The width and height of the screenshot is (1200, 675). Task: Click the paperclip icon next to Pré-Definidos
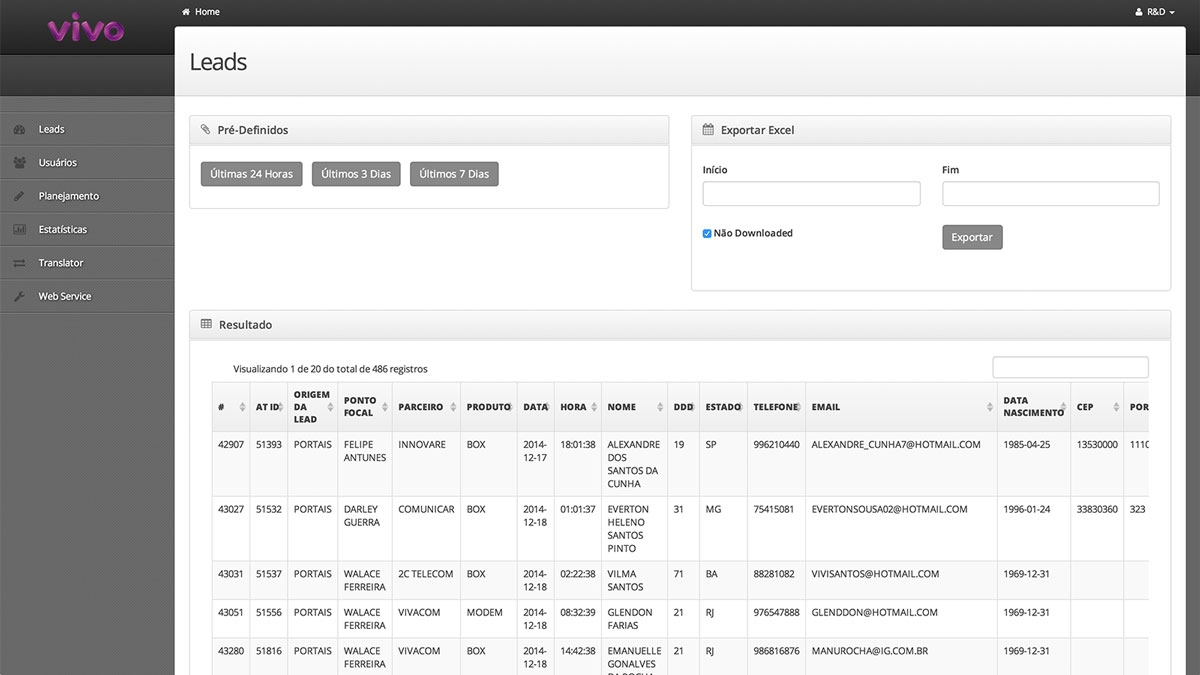205,130
